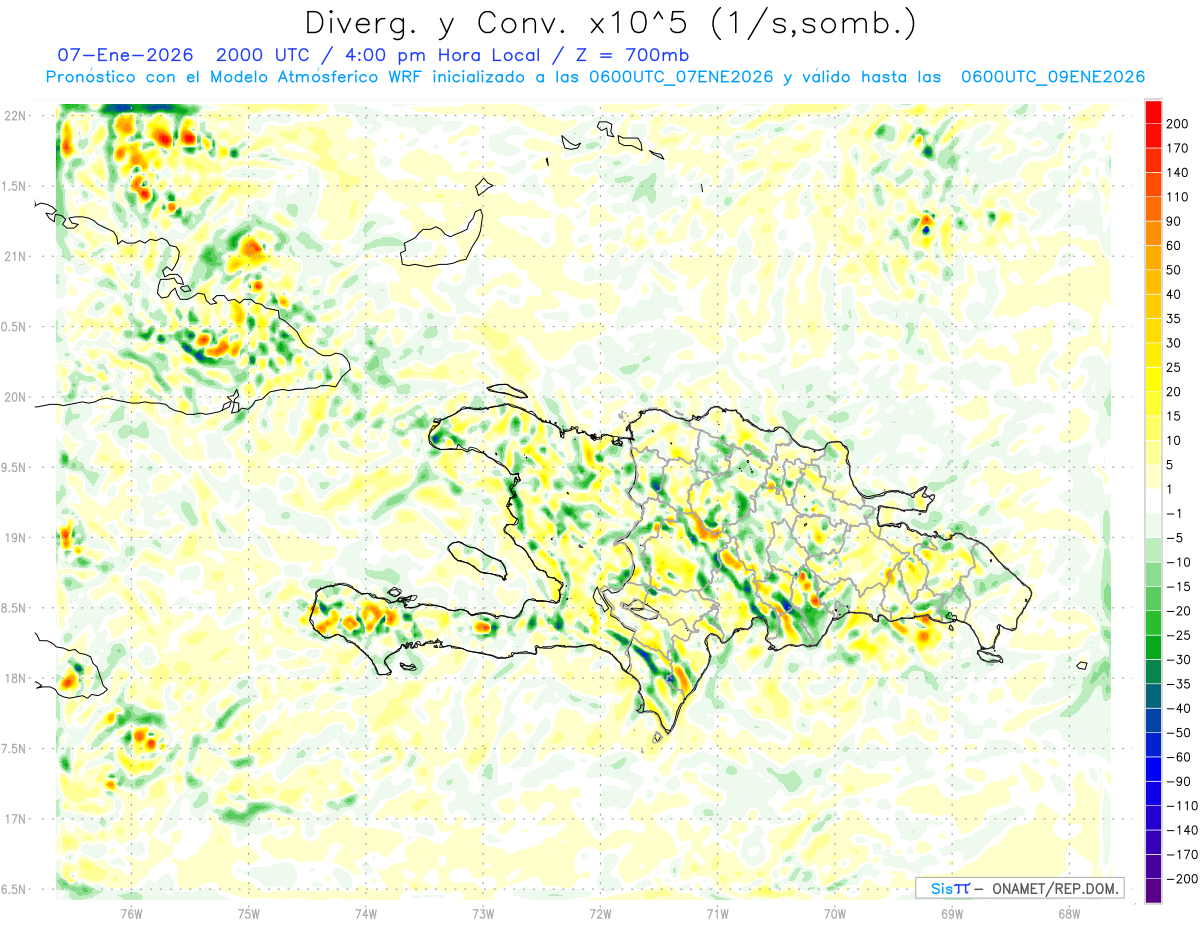1200x927 pixels.
Task: Click the colorbar value '140' in the red range
Action: [1179, 172]
